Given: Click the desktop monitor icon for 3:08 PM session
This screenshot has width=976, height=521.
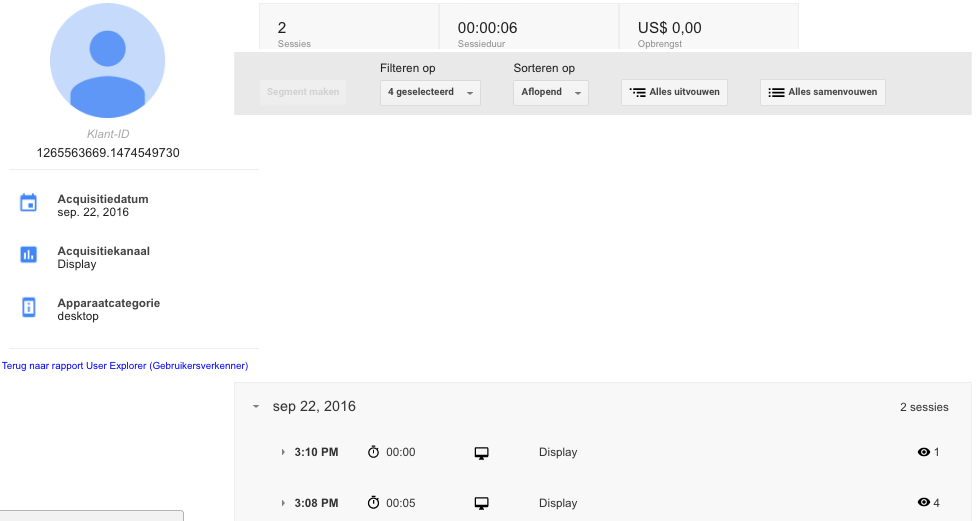Looking at the screenshot, I should 481,504.
